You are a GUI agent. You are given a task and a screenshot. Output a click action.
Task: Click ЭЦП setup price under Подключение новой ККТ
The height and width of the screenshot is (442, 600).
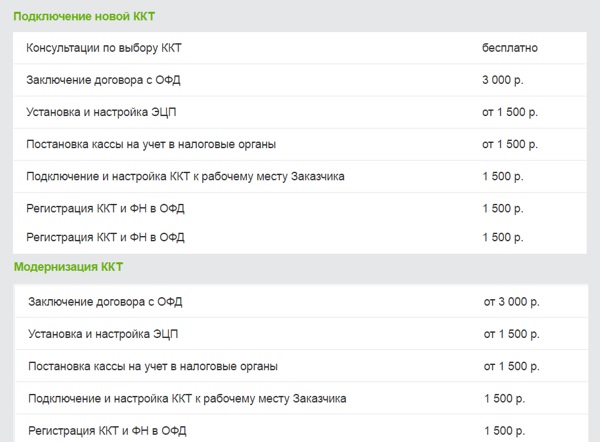click(x=510, y=111)
